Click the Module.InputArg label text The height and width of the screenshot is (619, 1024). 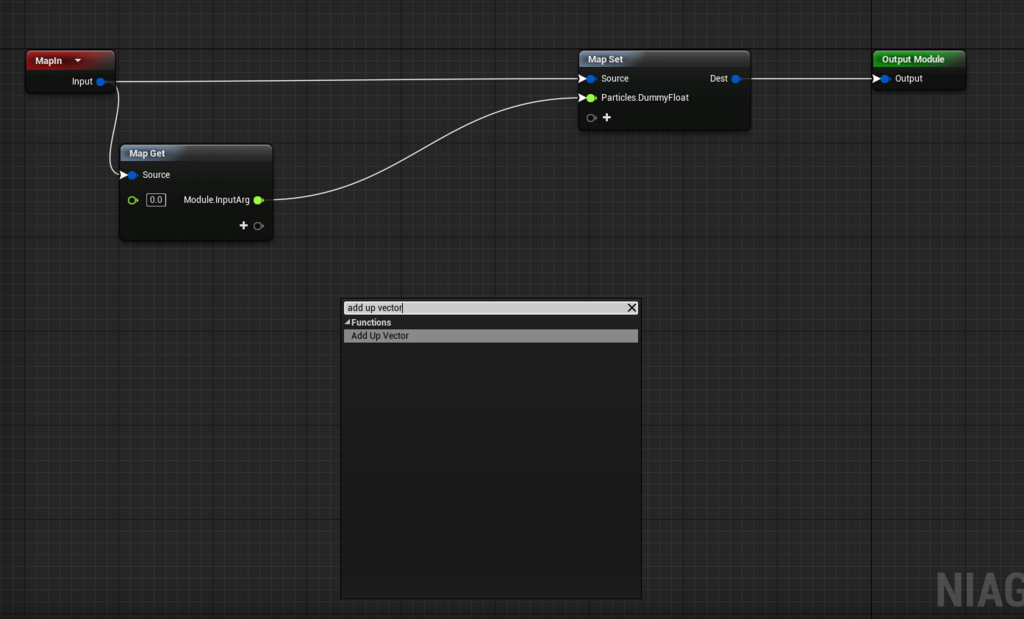tap(216, 200)
